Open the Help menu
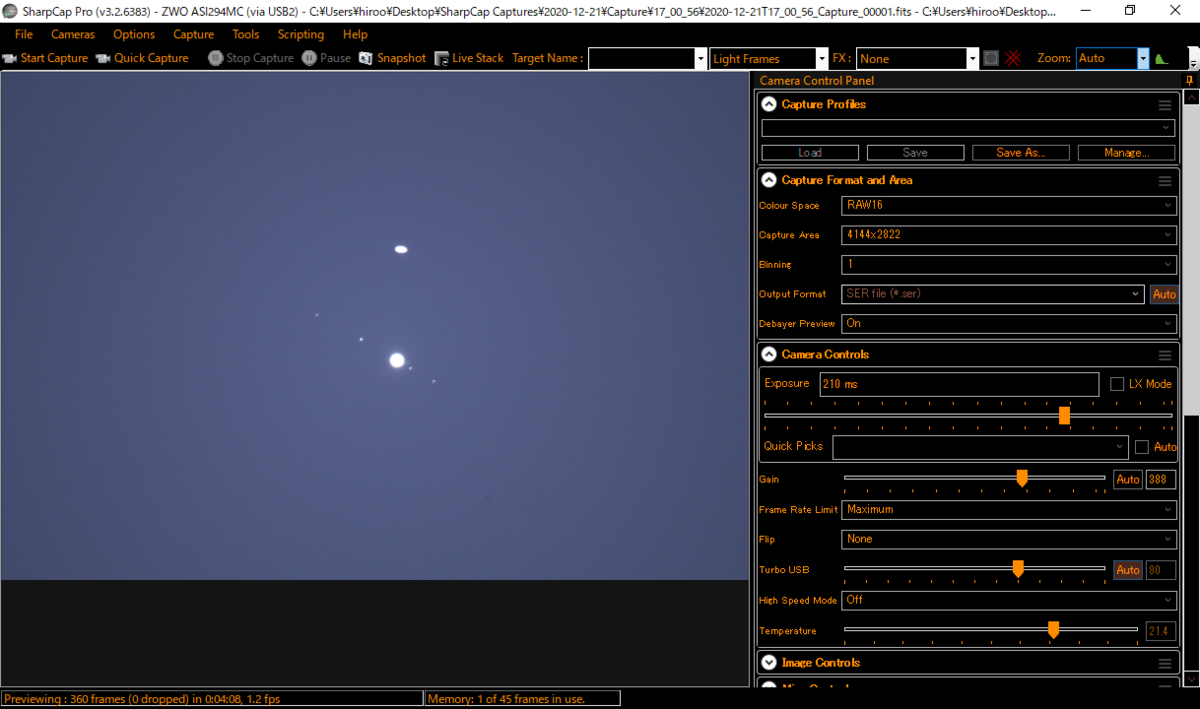The height and width of the screenshot is (709, 1200). (x=355, y=34)
